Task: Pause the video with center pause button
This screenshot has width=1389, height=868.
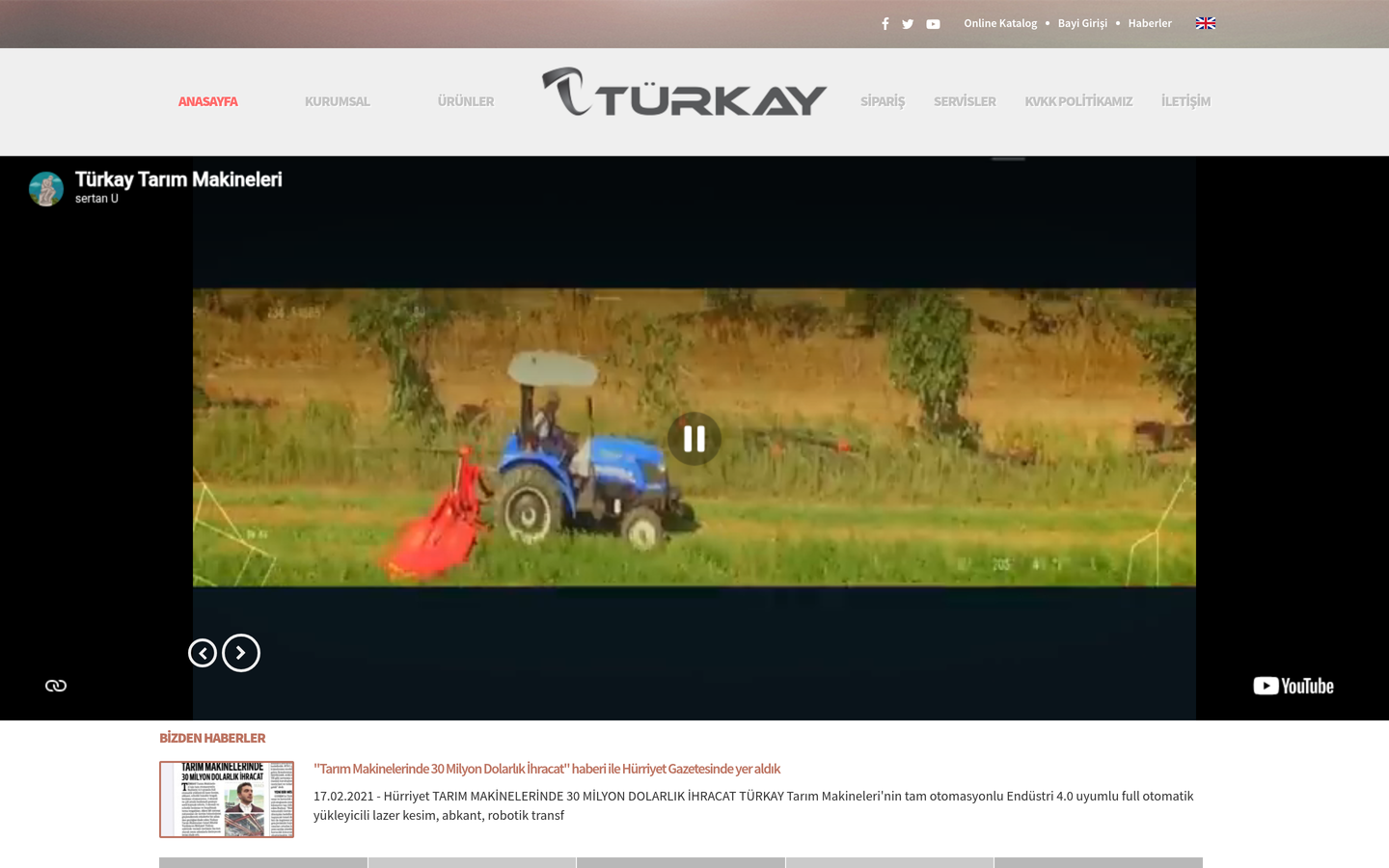Action: (694, 439)
